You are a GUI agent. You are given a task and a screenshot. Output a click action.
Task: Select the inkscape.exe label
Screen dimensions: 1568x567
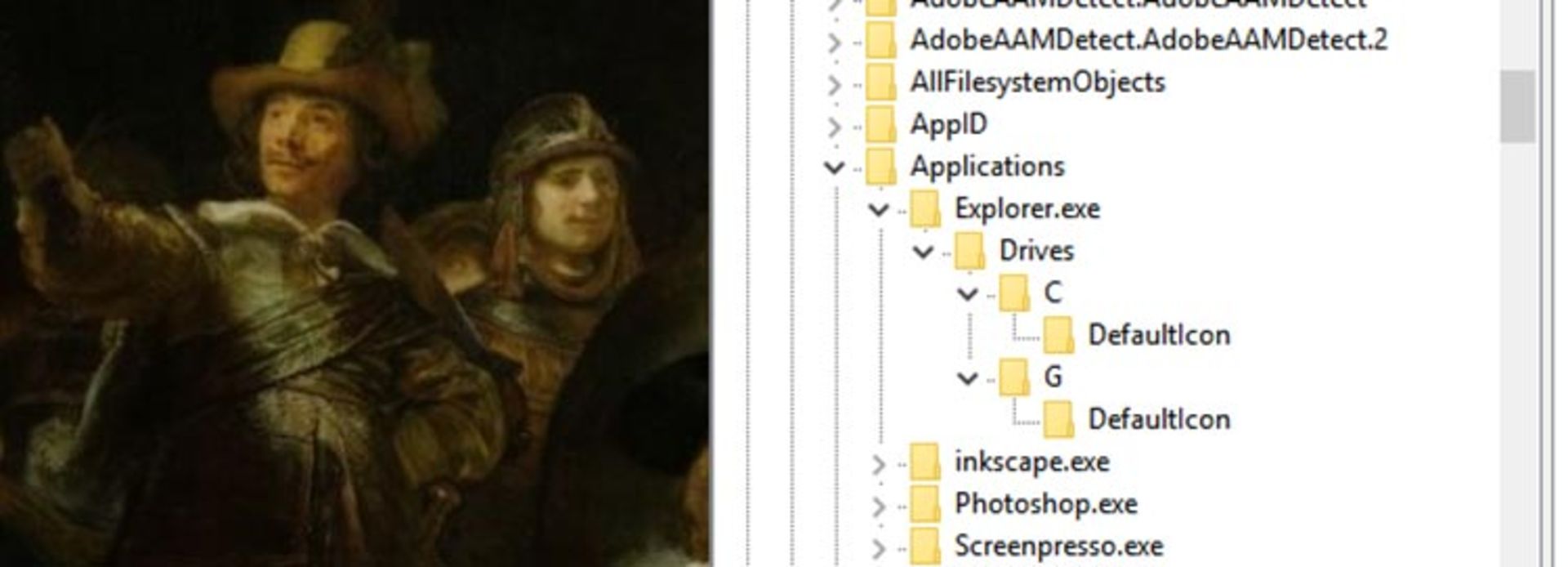tap(1032, 462)
